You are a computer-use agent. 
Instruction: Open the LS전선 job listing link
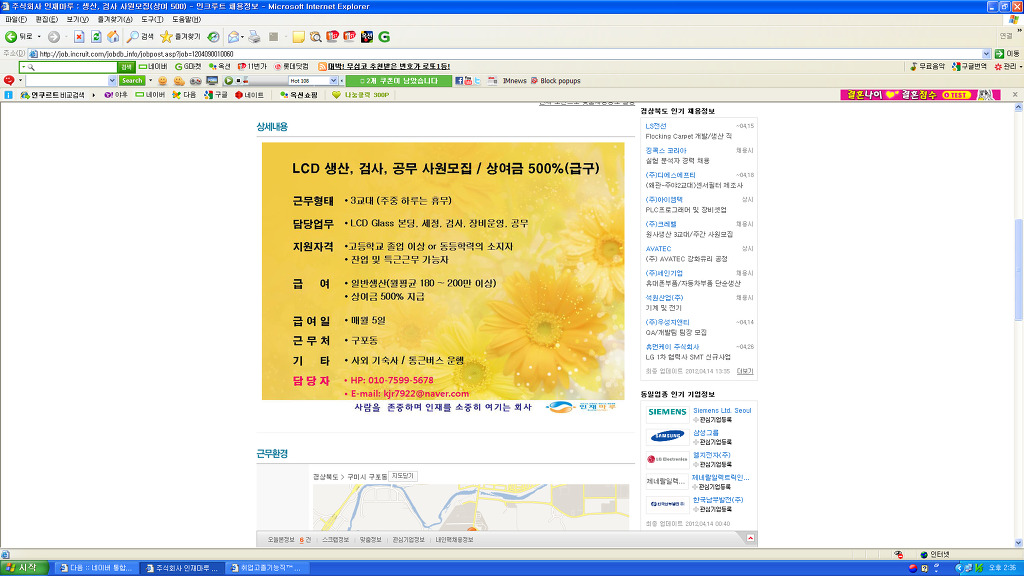[656, 126]
